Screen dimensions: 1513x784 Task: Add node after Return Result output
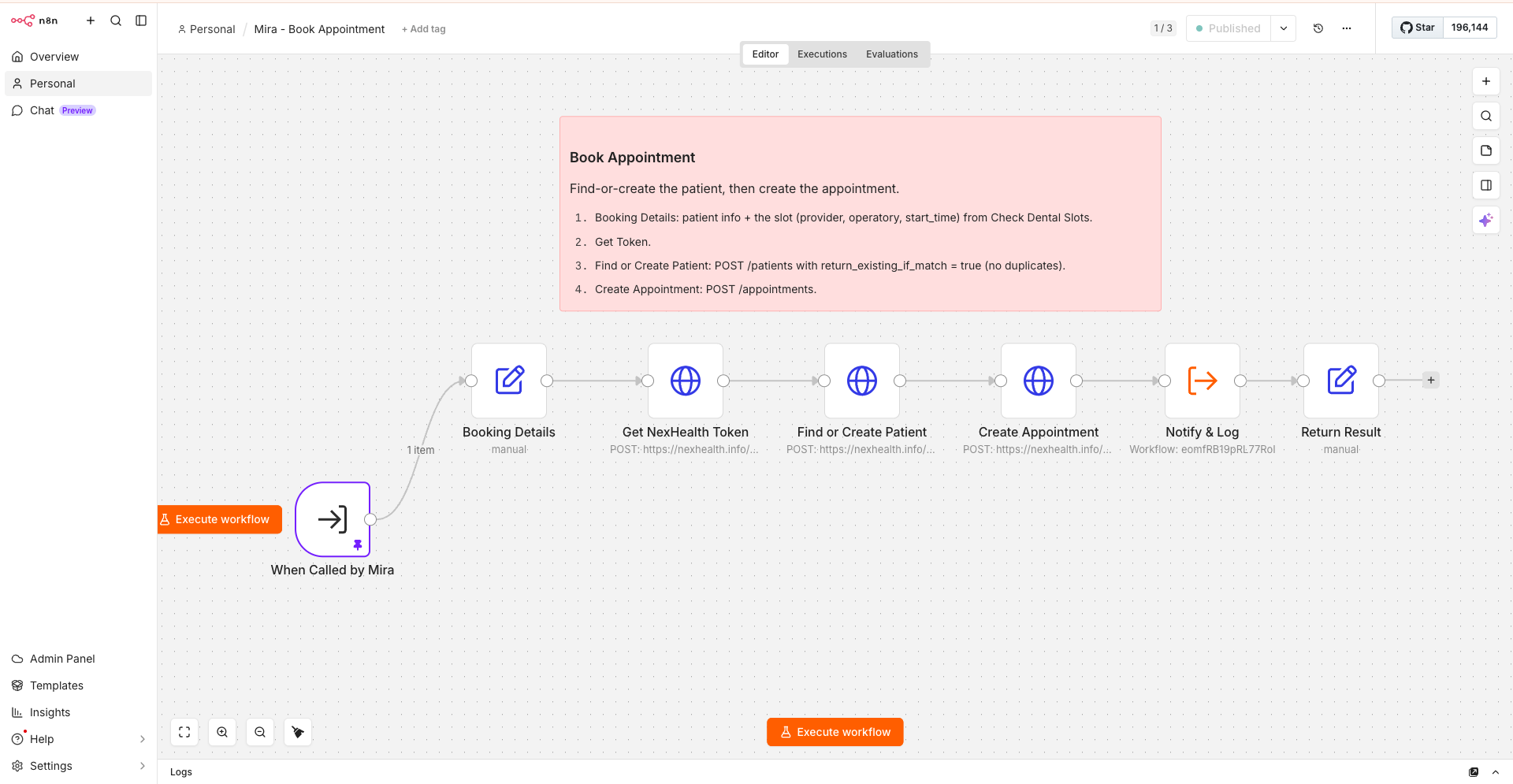[1431, 380]
